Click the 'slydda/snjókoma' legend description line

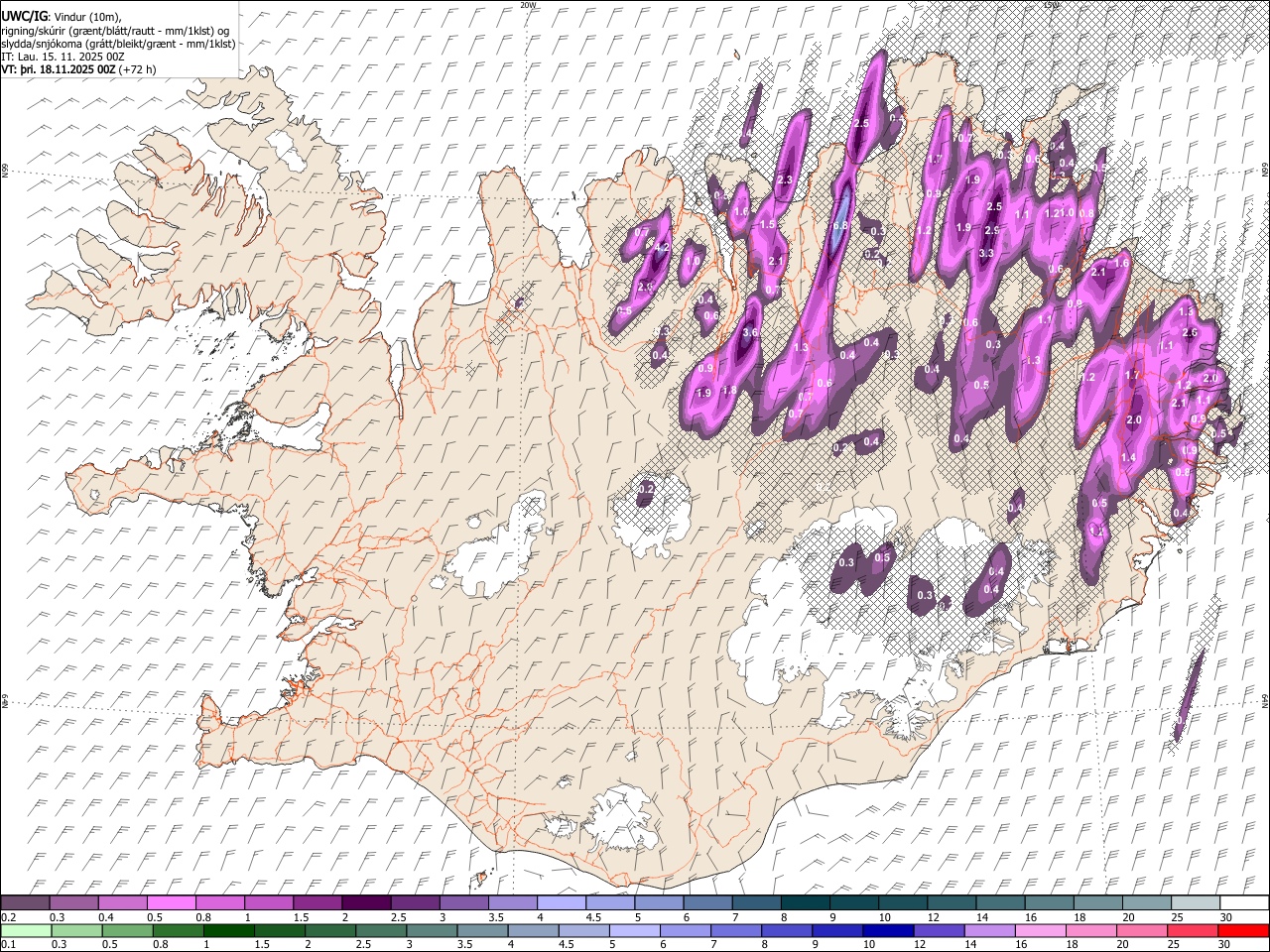(x=118, y=44)
